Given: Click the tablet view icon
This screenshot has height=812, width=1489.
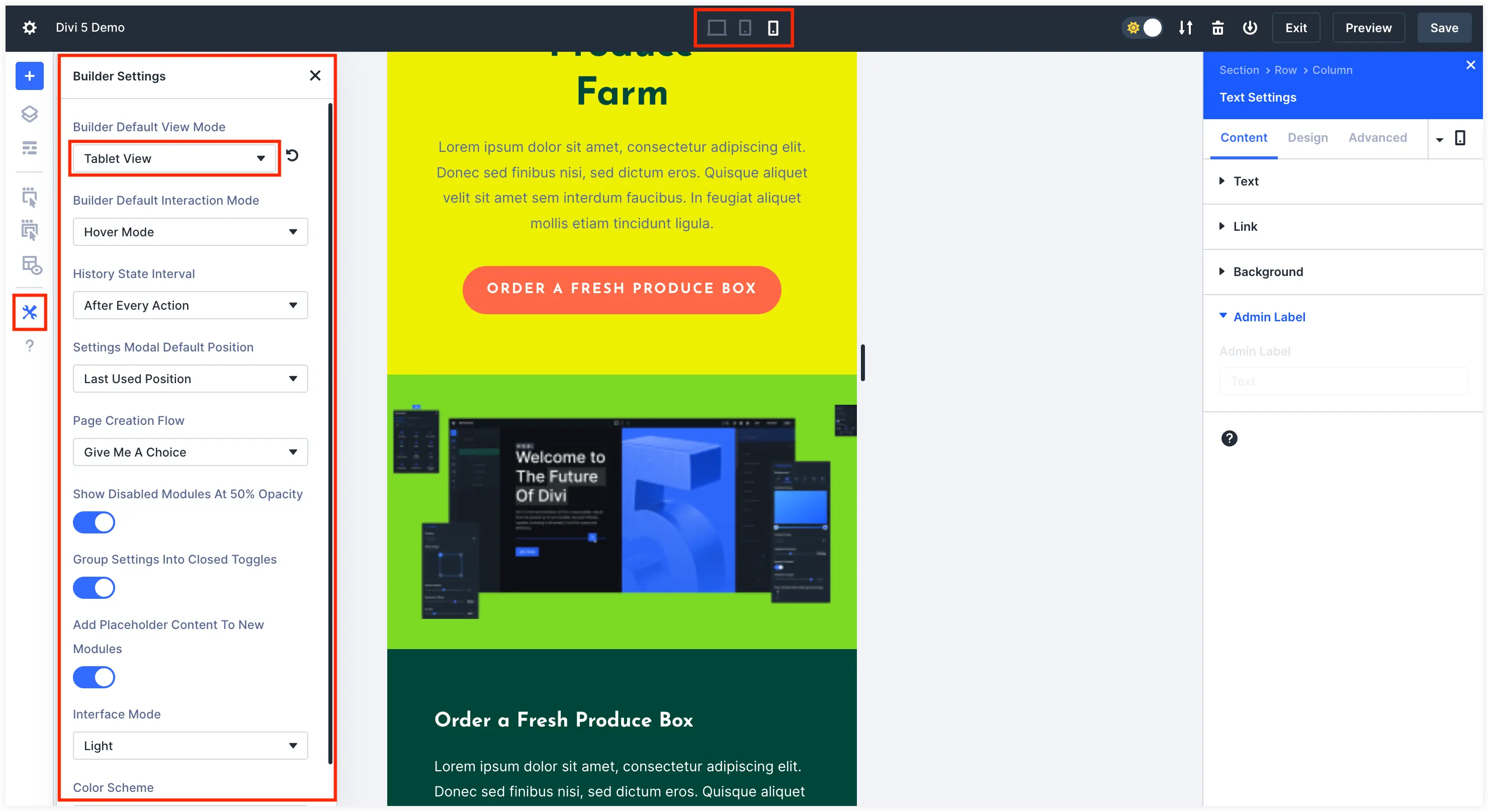Looking at the screenshot, I should pos(744,27).
